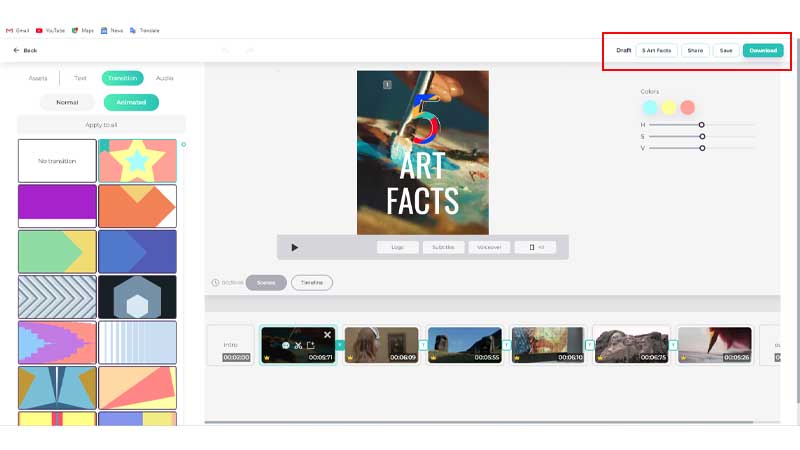Select the cyan color swatch

point(649,107)
